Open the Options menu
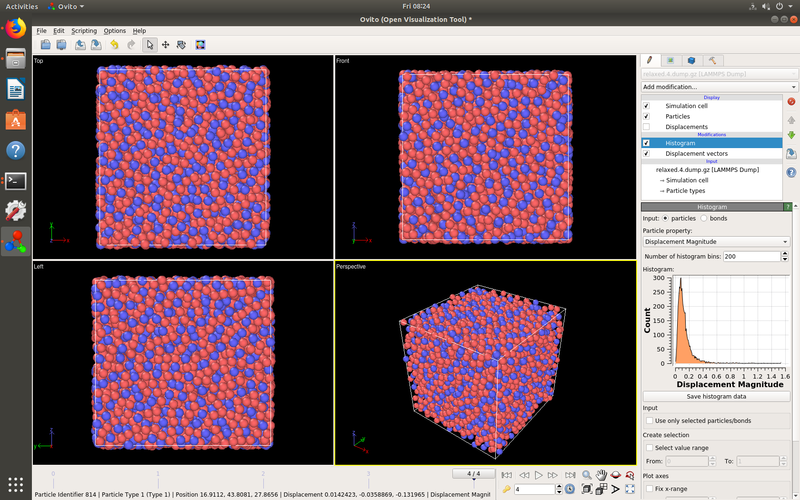Viewport: 800px width, 500px height. [115, 31]
